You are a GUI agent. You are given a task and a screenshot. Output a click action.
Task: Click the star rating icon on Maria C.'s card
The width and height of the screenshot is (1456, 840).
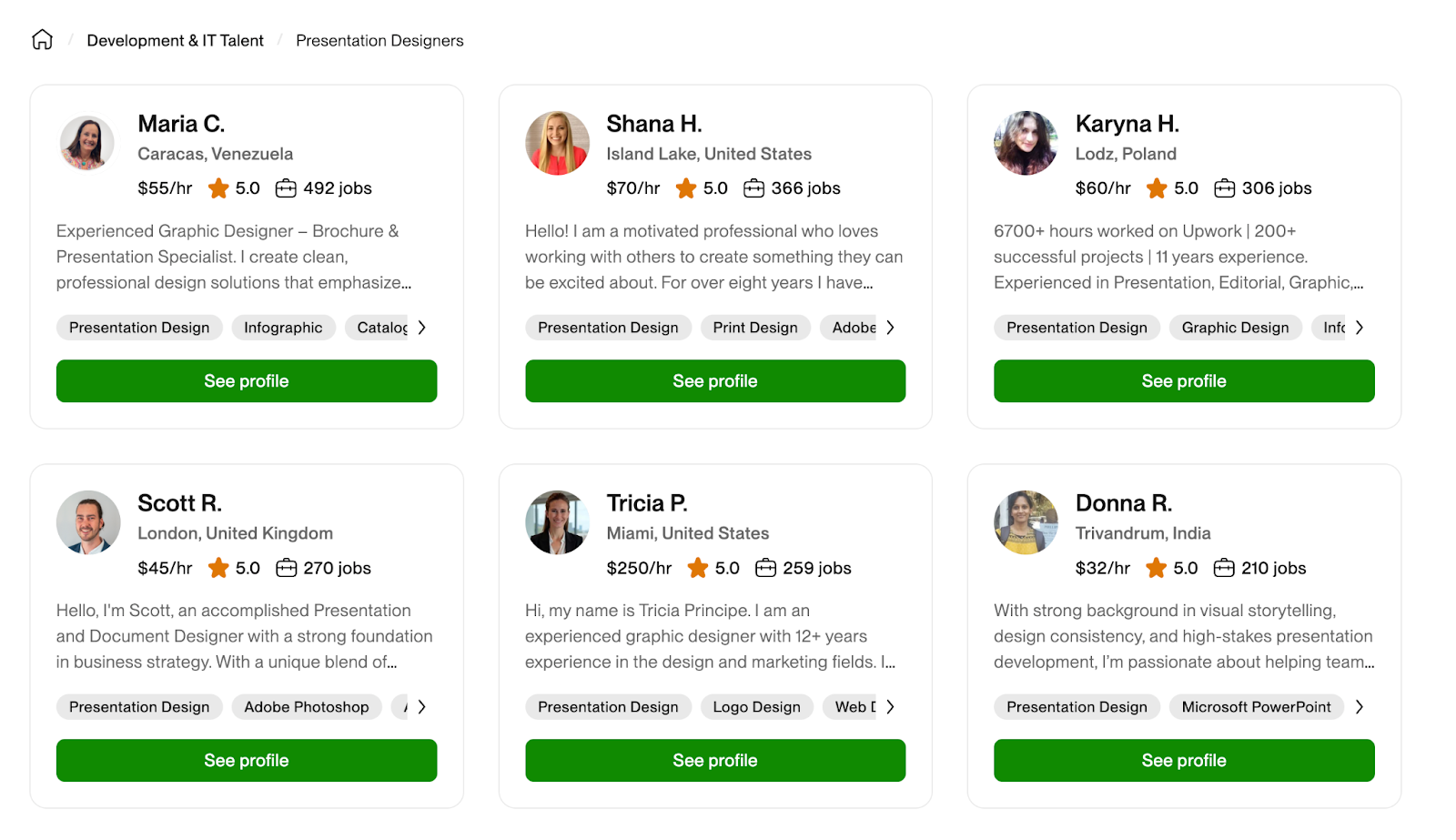[218, 188]
